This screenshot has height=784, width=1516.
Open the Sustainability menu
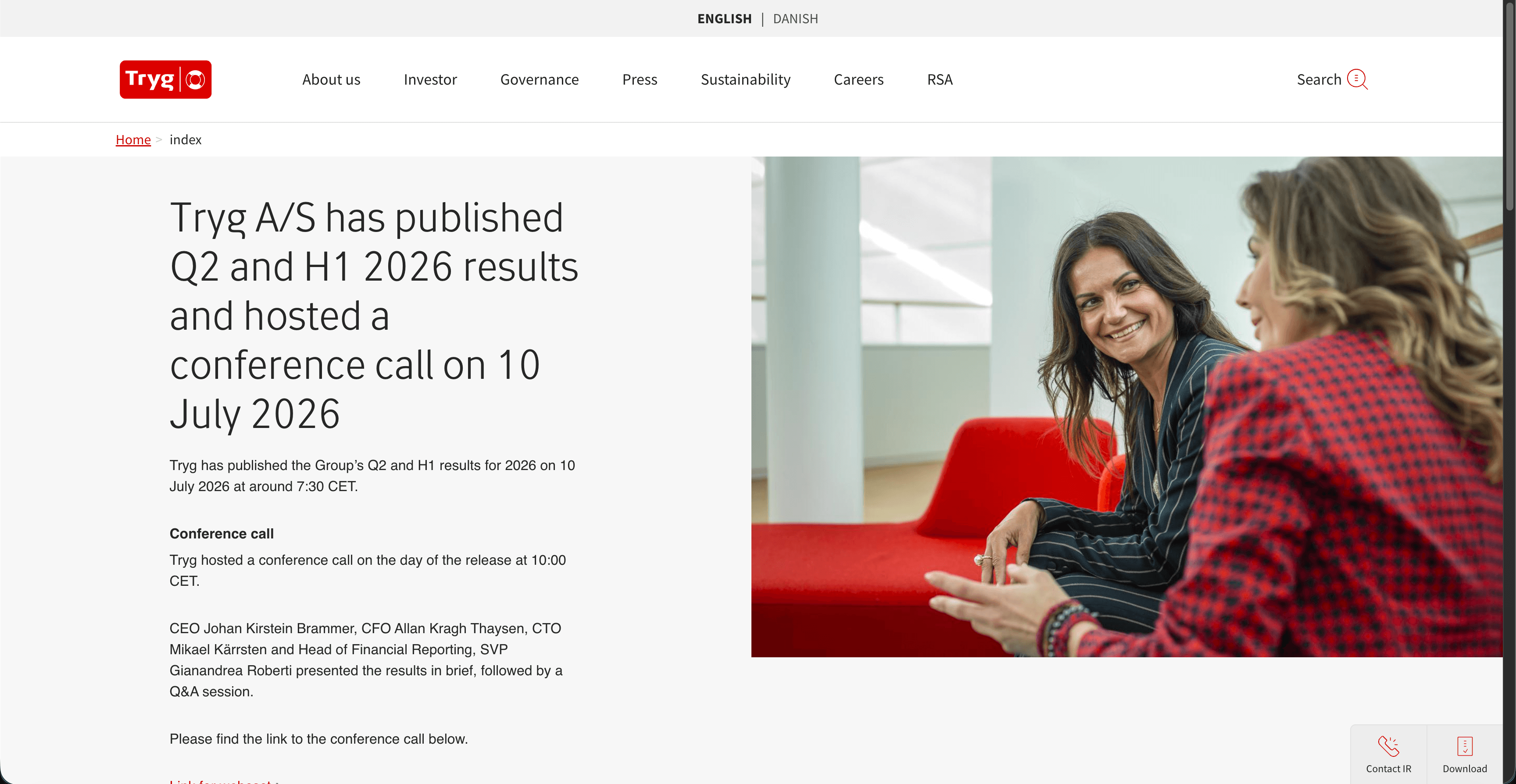coord(746,79)
